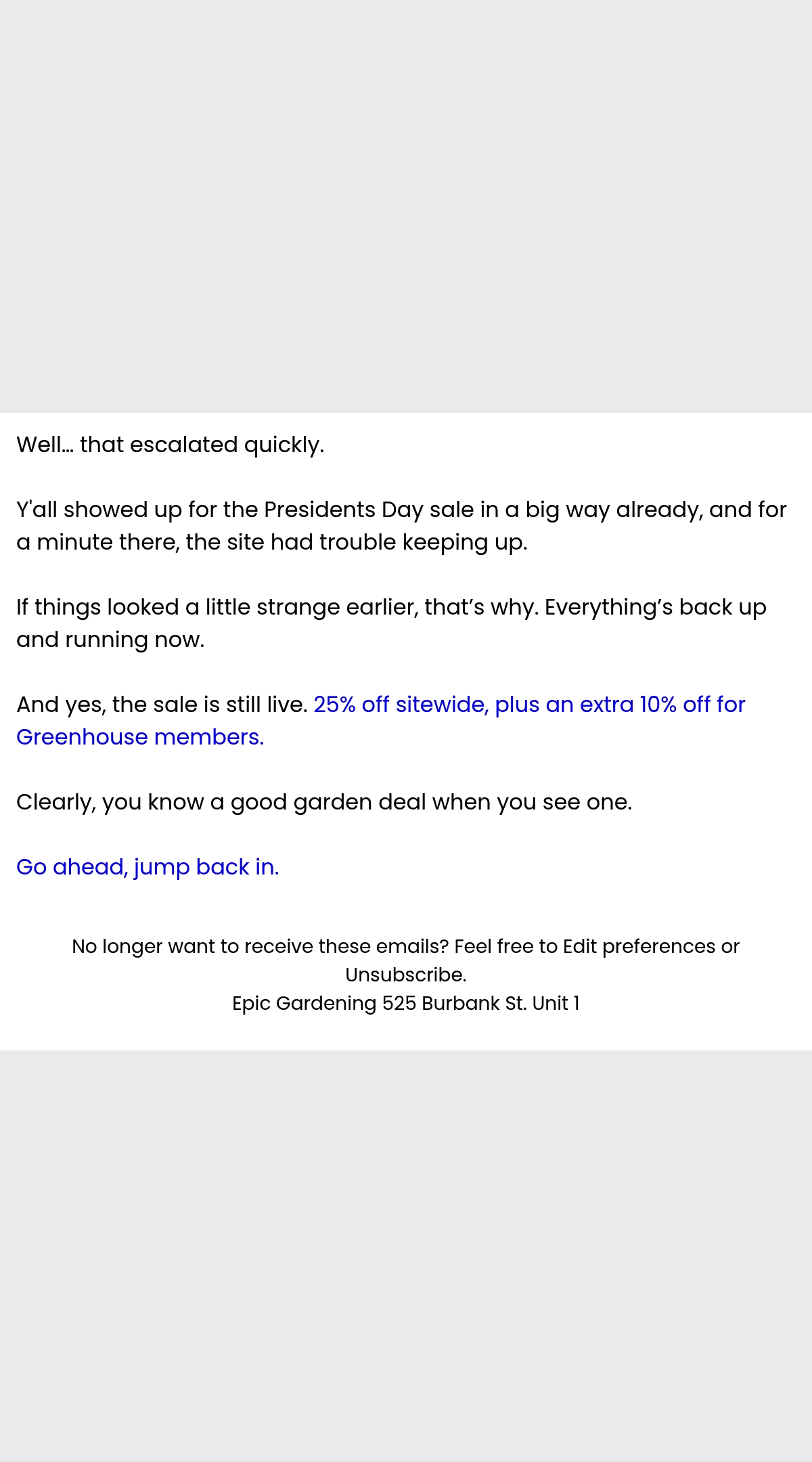
Task: Follow the 'Go ahead, jump back in.' link
Action: click(148, 867)
